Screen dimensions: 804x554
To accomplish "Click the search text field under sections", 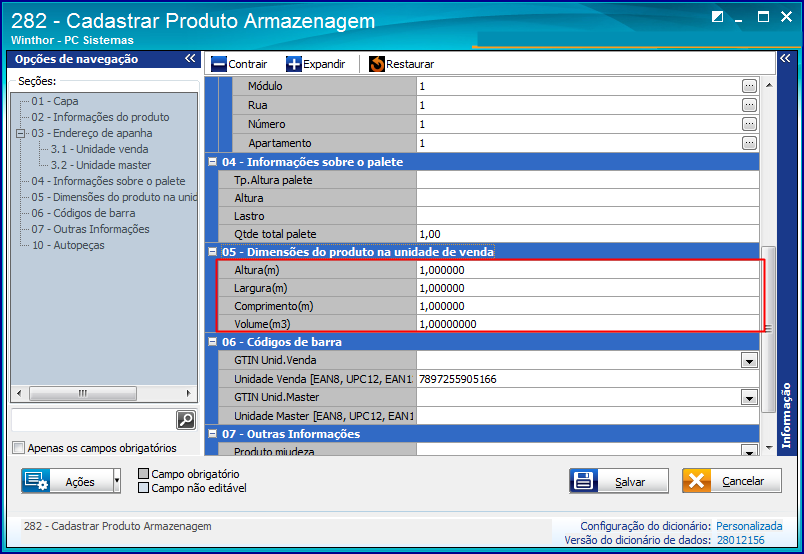I will point(93,420).
